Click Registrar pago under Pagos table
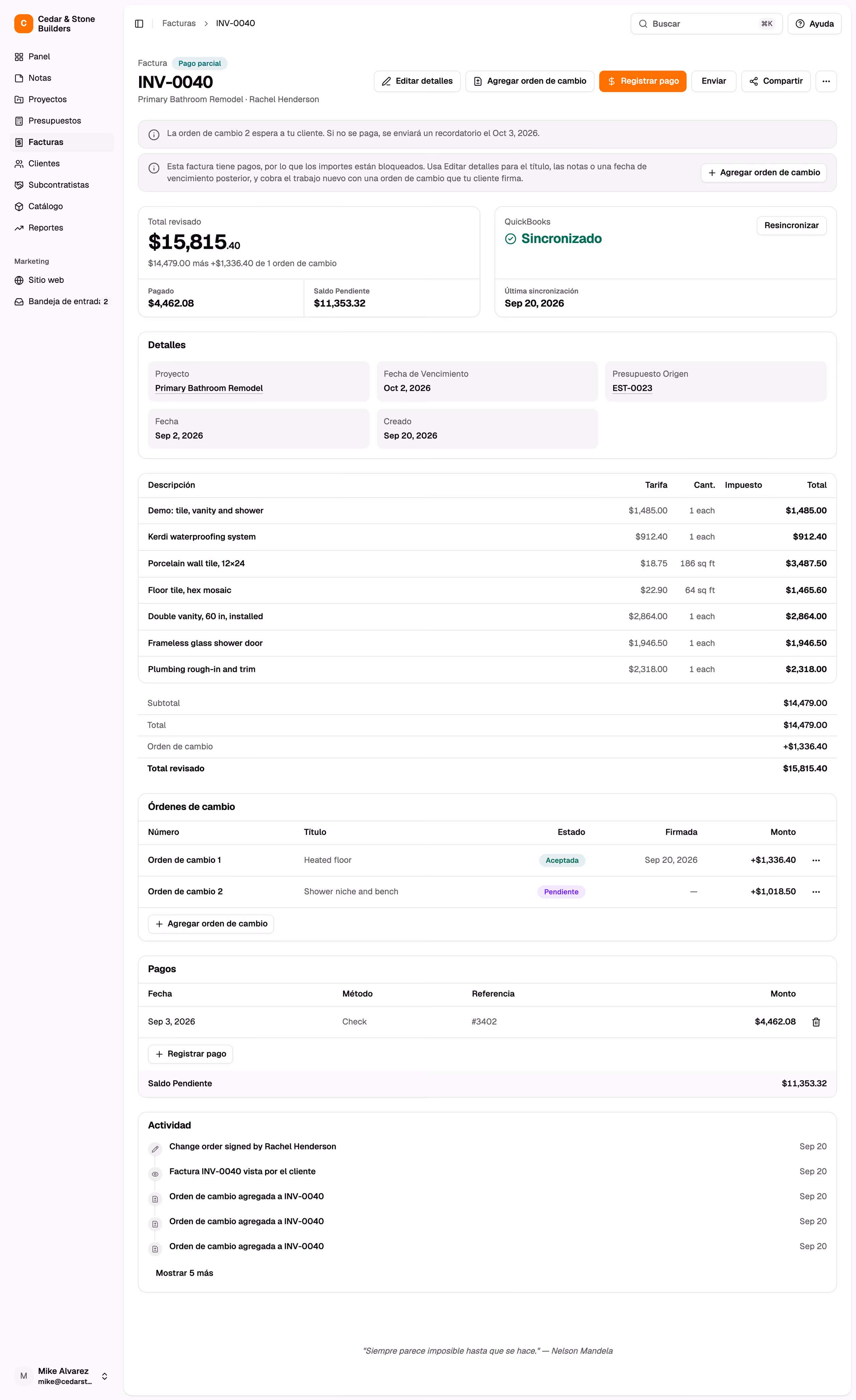Viewport: 856px width, 1400px height. [x=190, y=1054]
